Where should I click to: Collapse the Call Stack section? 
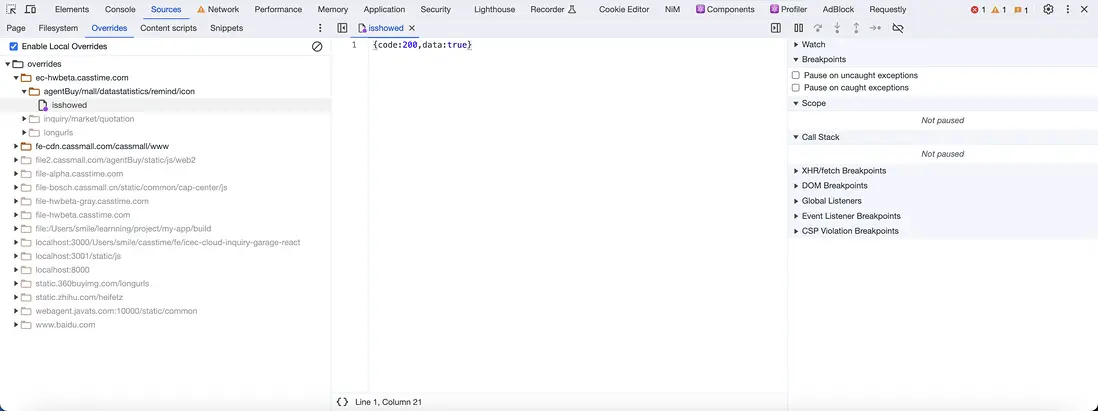click(796, 137)
